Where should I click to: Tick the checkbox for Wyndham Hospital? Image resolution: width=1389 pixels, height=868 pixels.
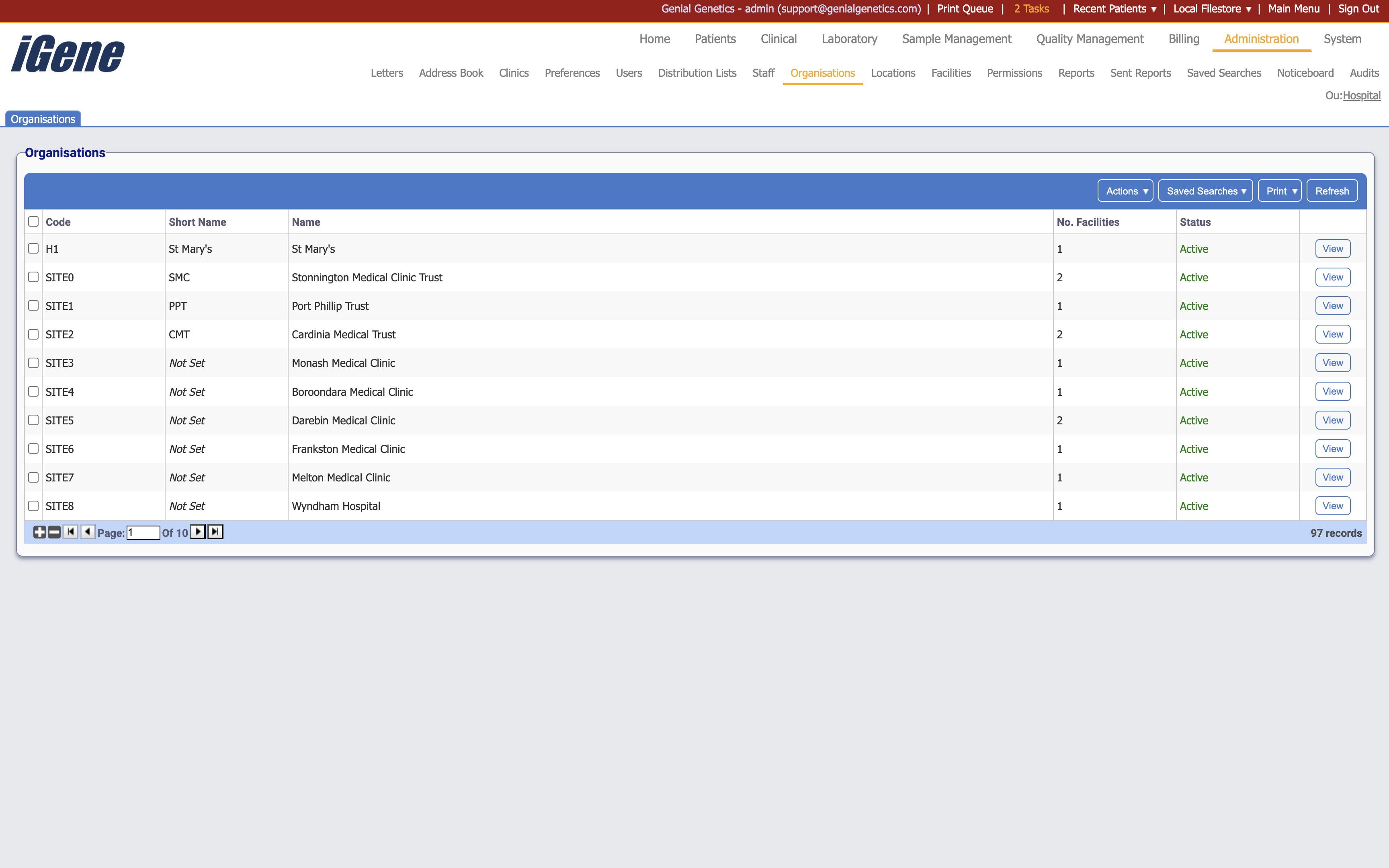click(x=33, y=506)
